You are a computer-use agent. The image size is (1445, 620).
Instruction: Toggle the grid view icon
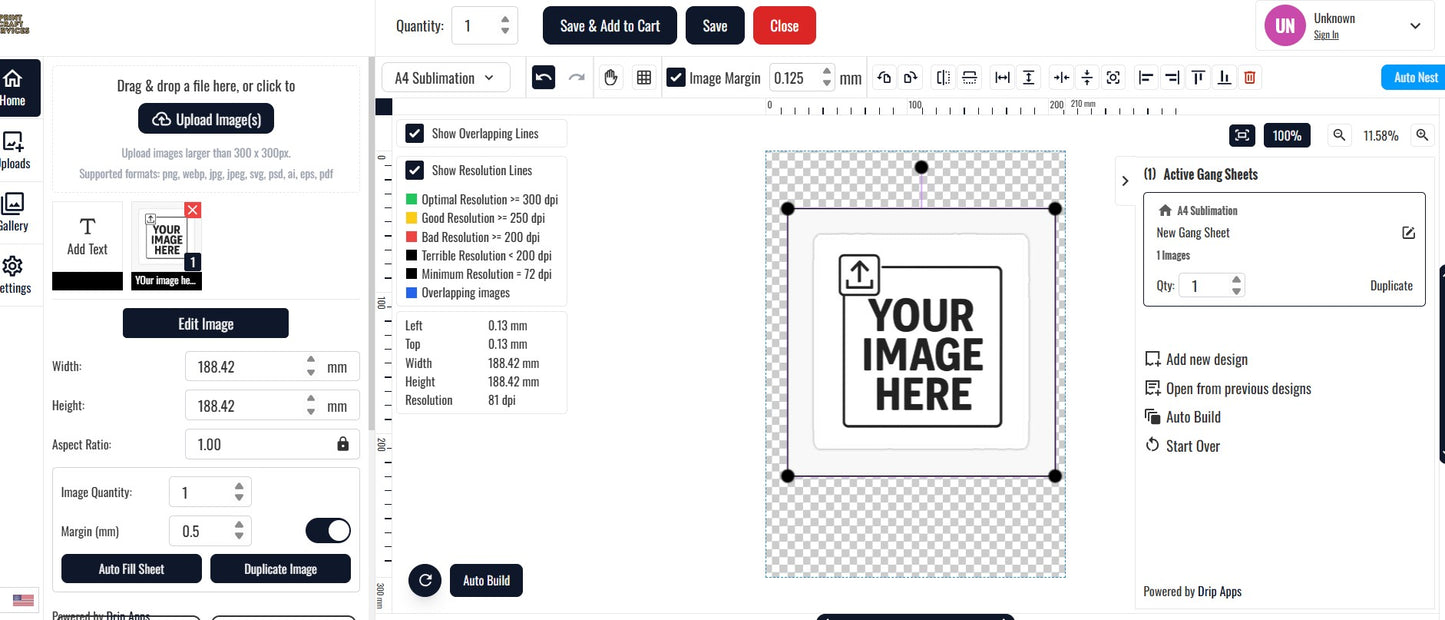(644, 77)
